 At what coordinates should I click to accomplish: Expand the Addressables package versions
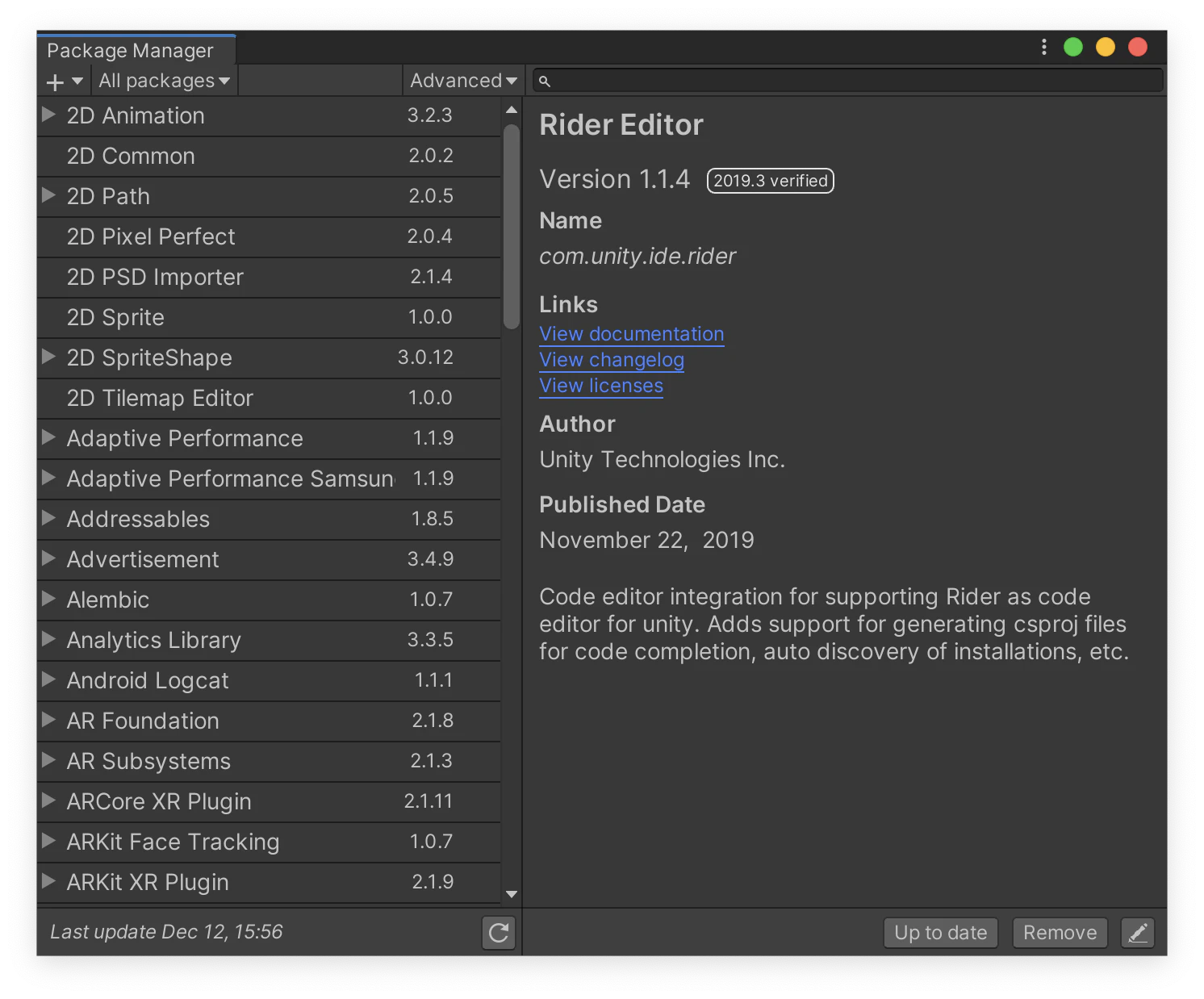point(48,517)
